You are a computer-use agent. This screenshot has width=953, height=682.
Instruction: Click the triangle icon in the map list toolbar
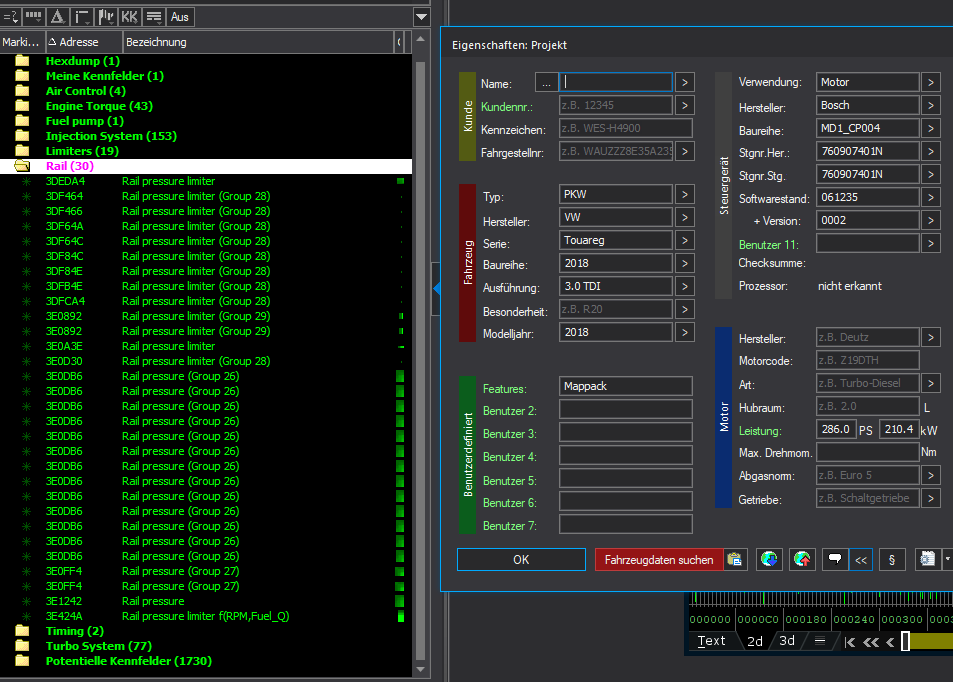point(57,17)
